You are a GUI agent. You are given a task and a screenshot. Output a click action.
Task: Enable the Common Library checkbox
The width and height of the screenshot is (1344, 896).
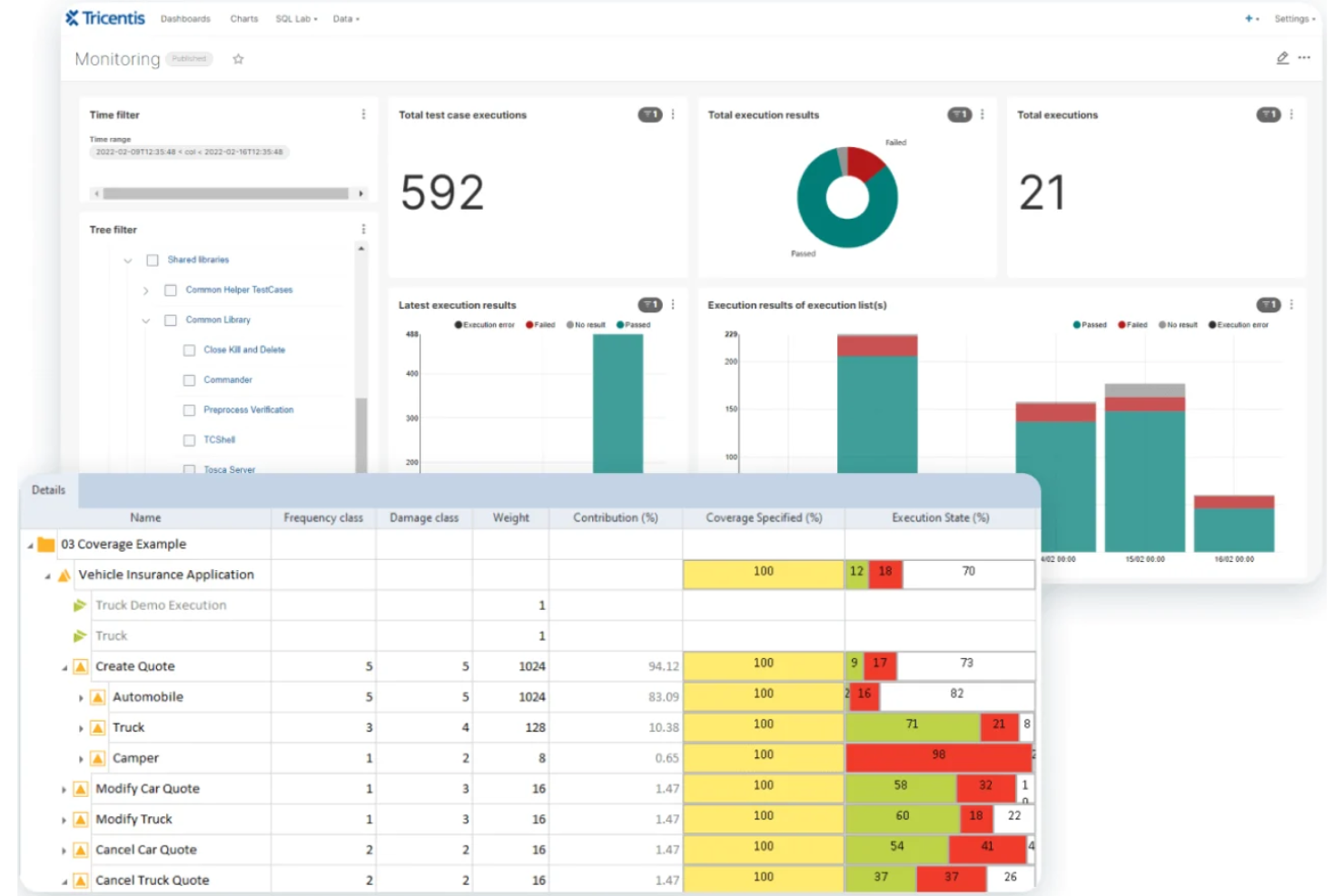[169, 320]
